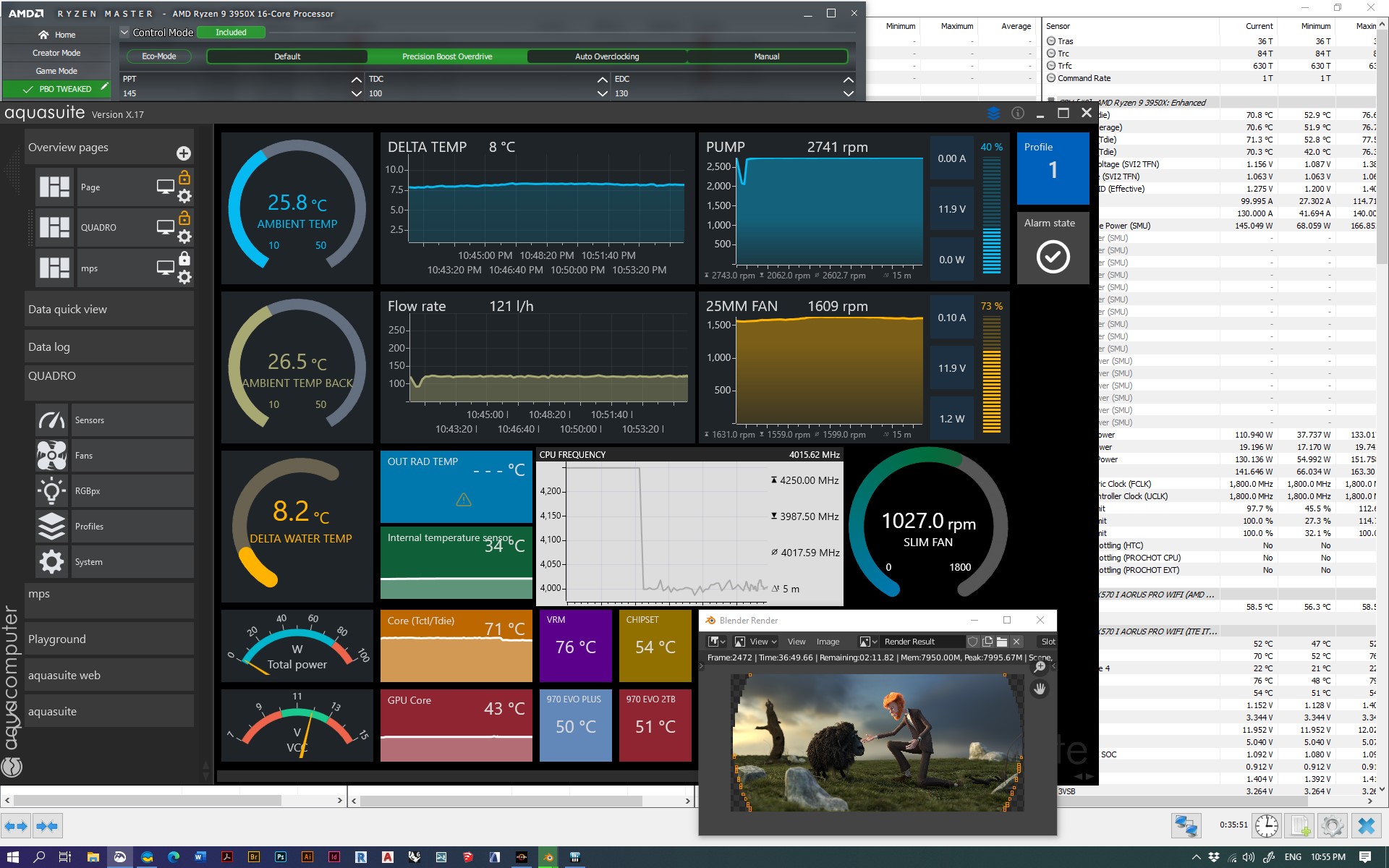Expand the Render Result image browse dropdown

pyautogui.click(x=867, y=642)
